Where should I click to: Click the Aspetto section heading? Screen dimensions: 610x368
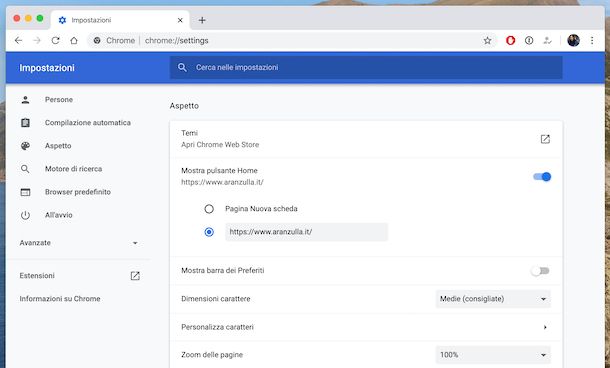click(184, 106)
